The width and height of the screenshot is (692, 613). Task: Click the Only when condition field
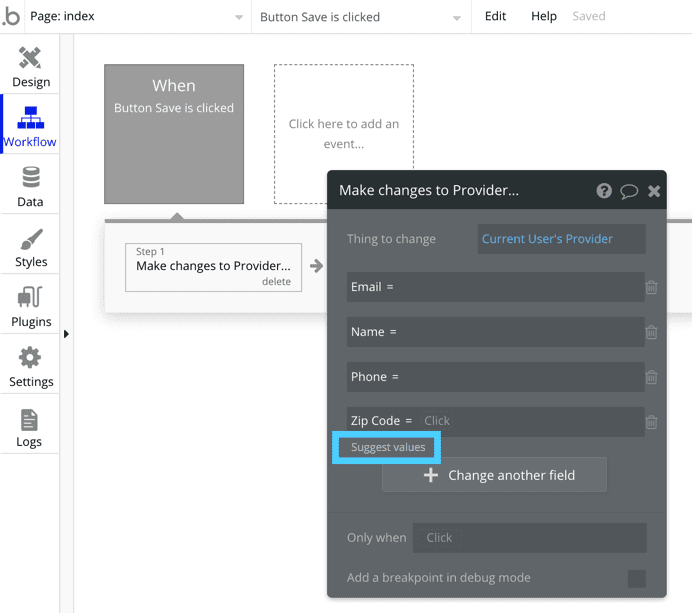click(529, 538)
